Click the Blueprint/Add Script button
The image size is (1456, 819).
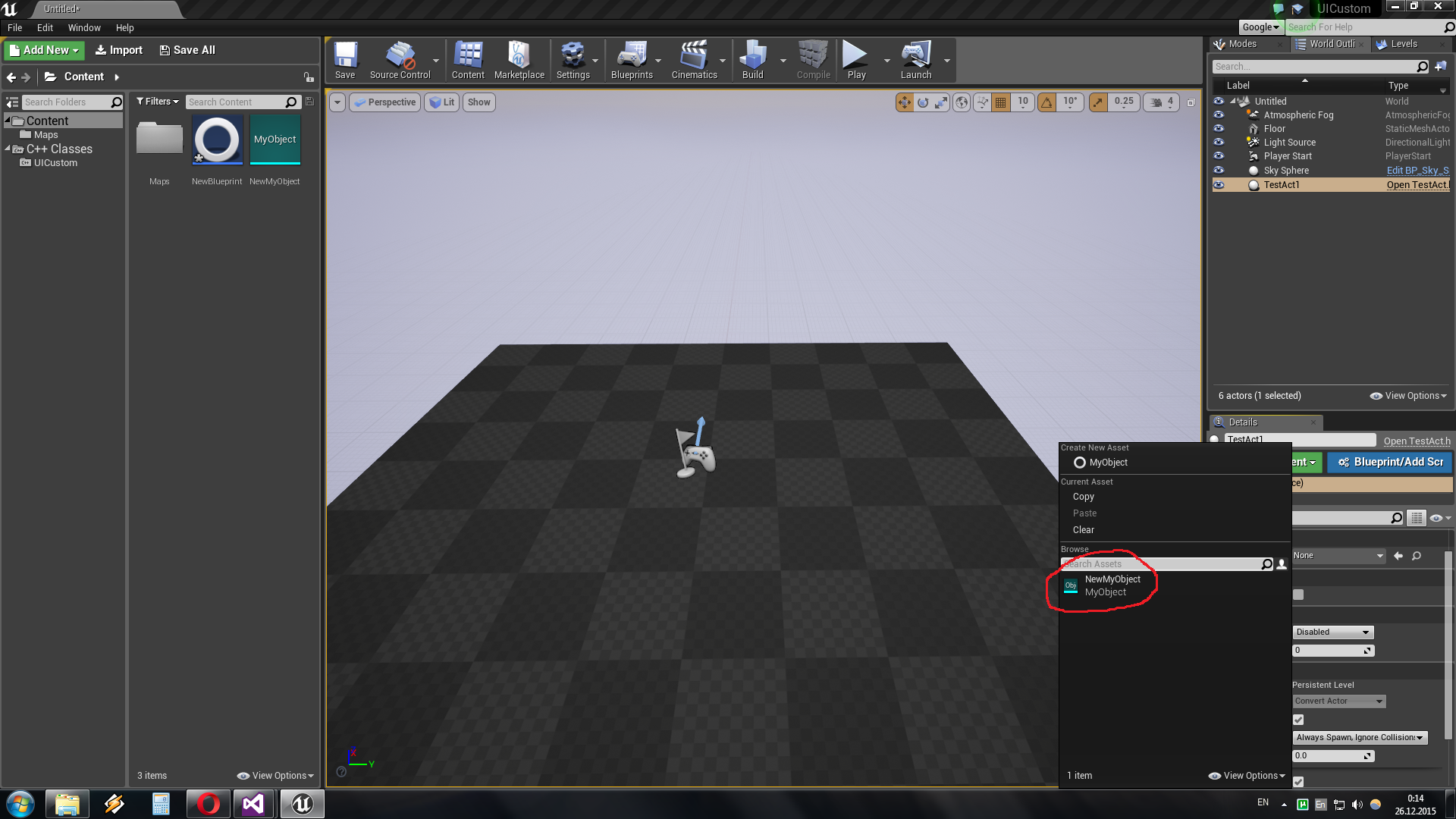coord(1389,462)
